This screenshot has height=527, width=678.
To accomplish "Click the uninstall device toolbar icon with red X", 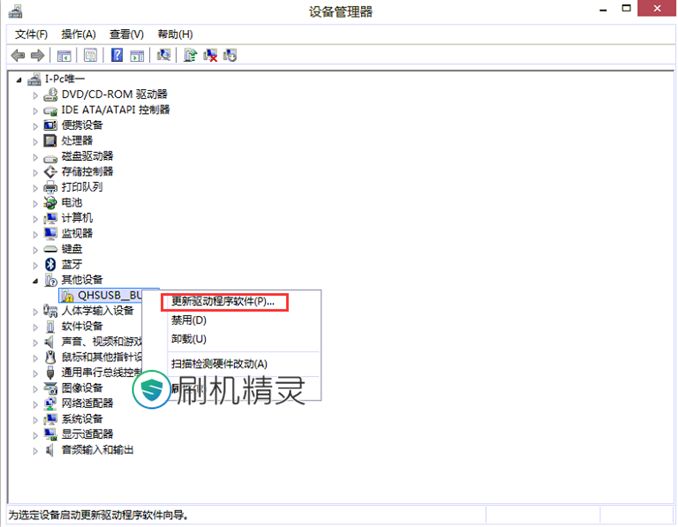I will pos(210,55).
